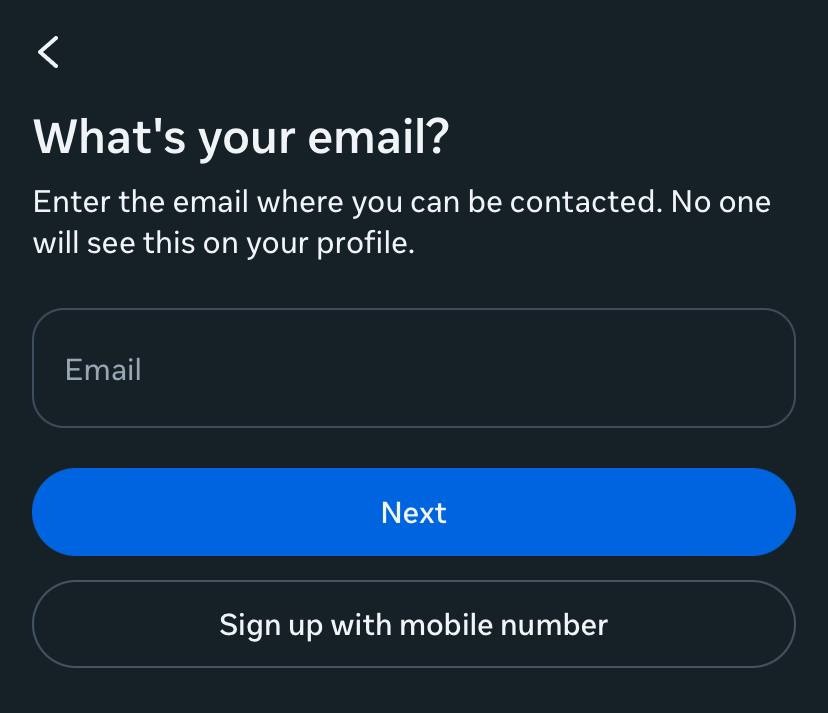
Task: Proceed by clicking the Next control
Action: click(414, 512)
